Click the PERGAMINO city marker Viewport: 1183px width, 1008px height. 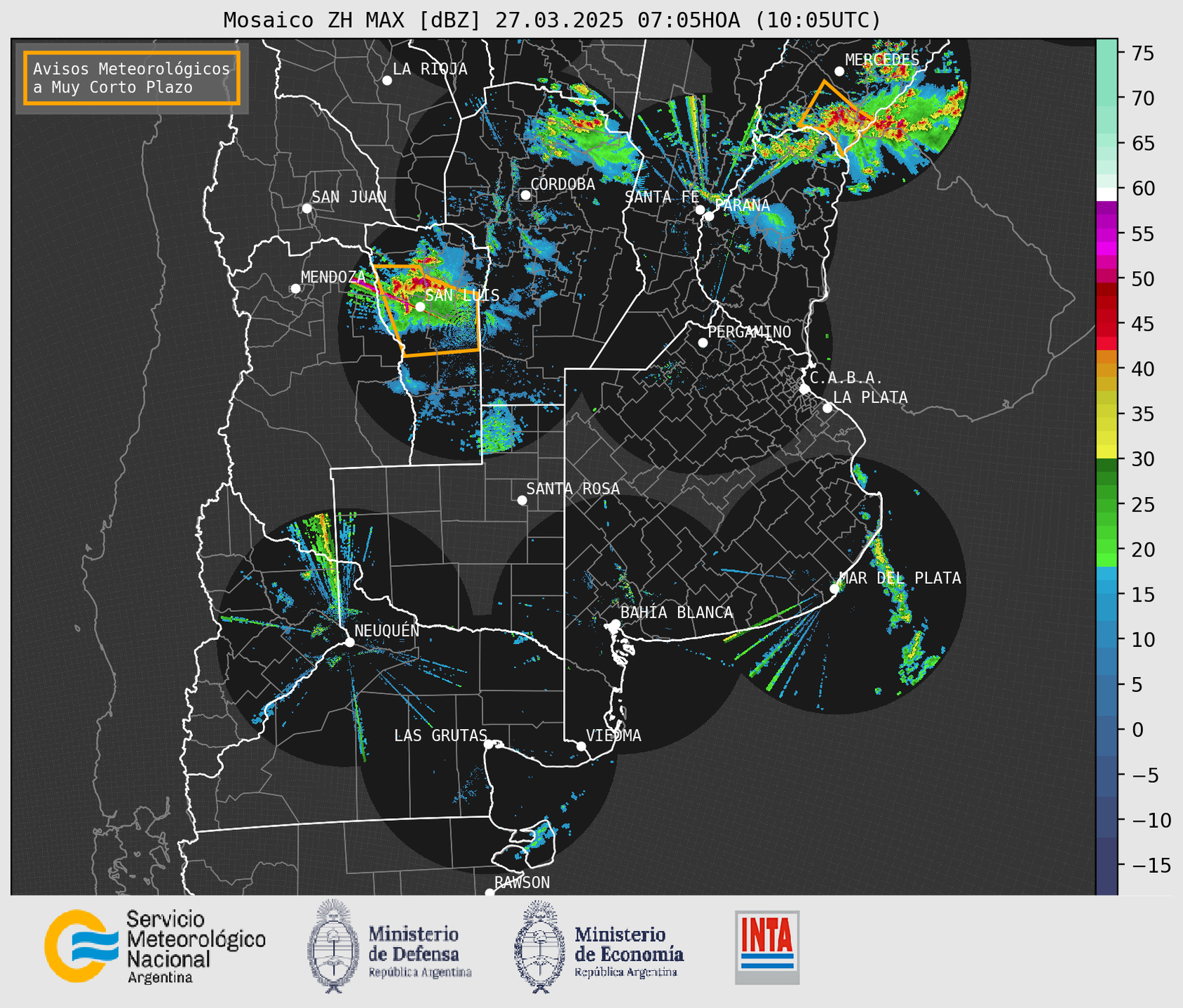[x=703, y=343]
